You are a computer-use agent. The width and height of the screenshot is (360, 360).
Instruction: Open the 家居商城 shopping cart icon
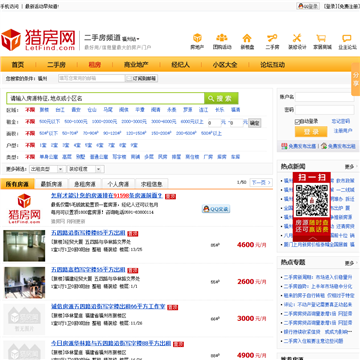click(x=322, y=41)
